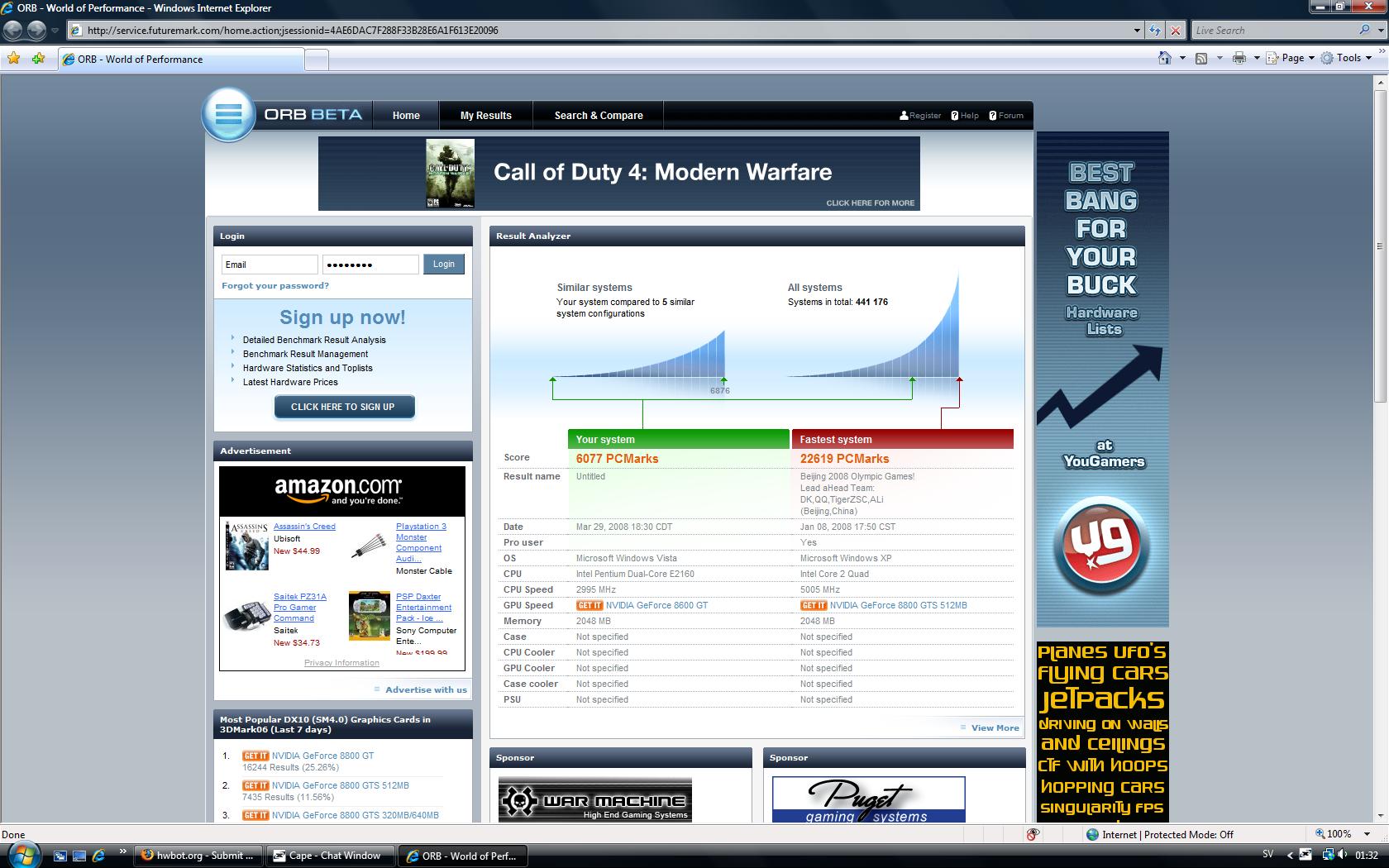The image size is (1389, 868).
Task: Open the Tools menu dropdown
Action: pos(1347,58)
